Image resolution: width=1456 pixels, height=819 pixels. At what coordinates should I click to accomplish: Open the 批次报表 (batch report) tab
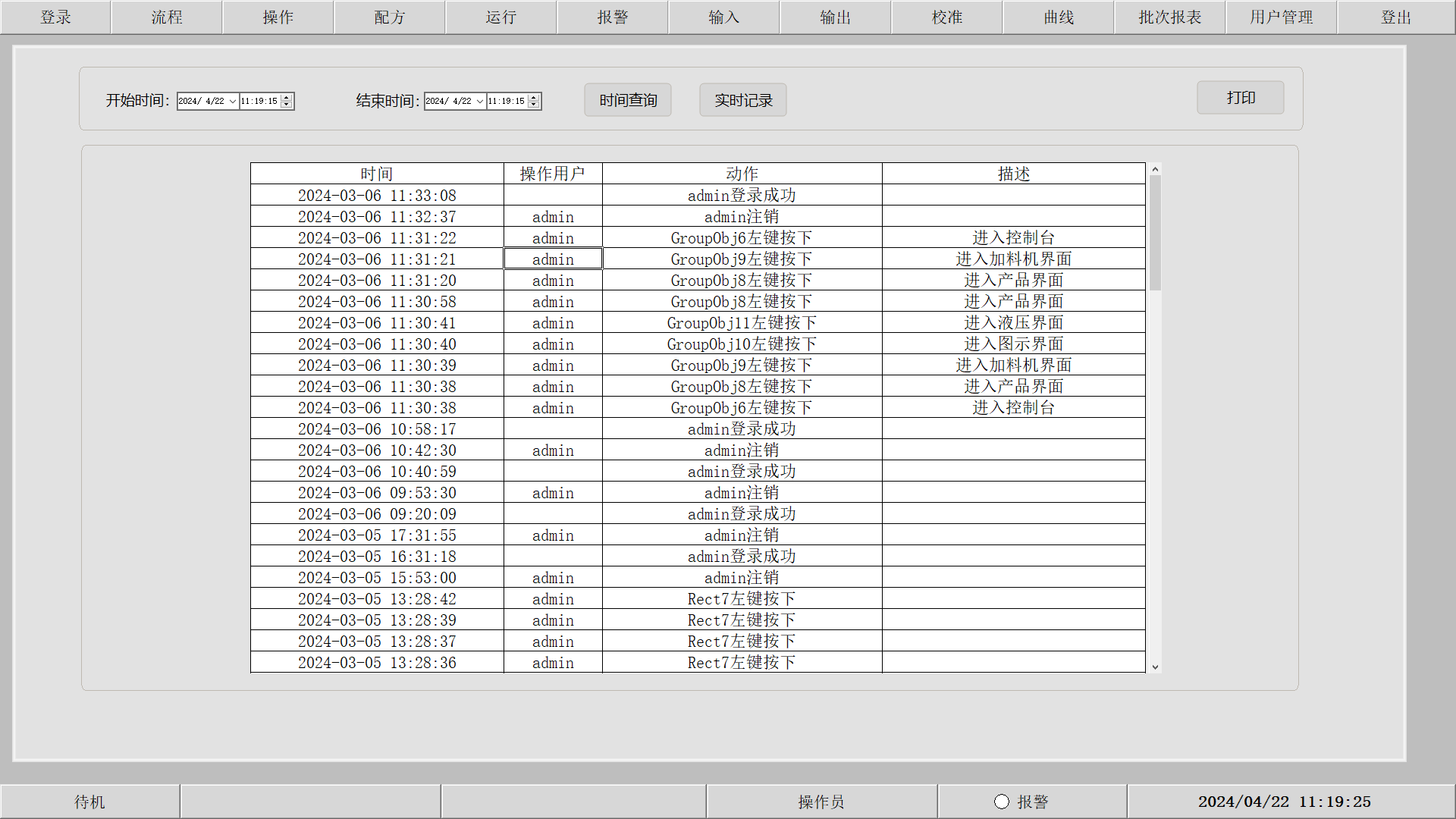click(x=1169, y=17)
